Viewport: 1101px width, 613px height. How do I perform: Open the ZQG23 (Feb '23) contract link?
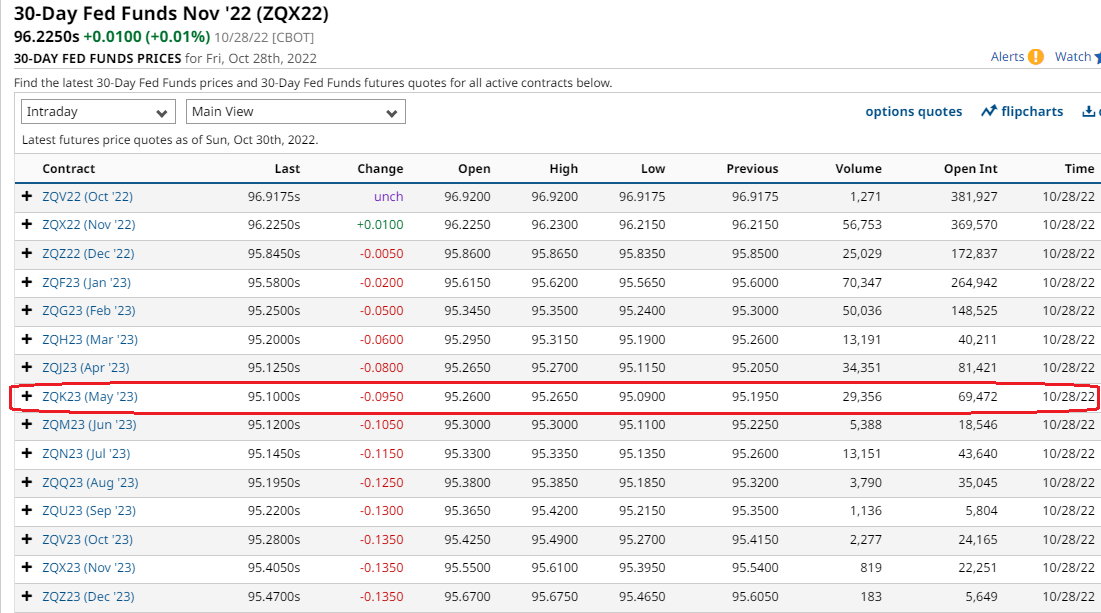89,311
